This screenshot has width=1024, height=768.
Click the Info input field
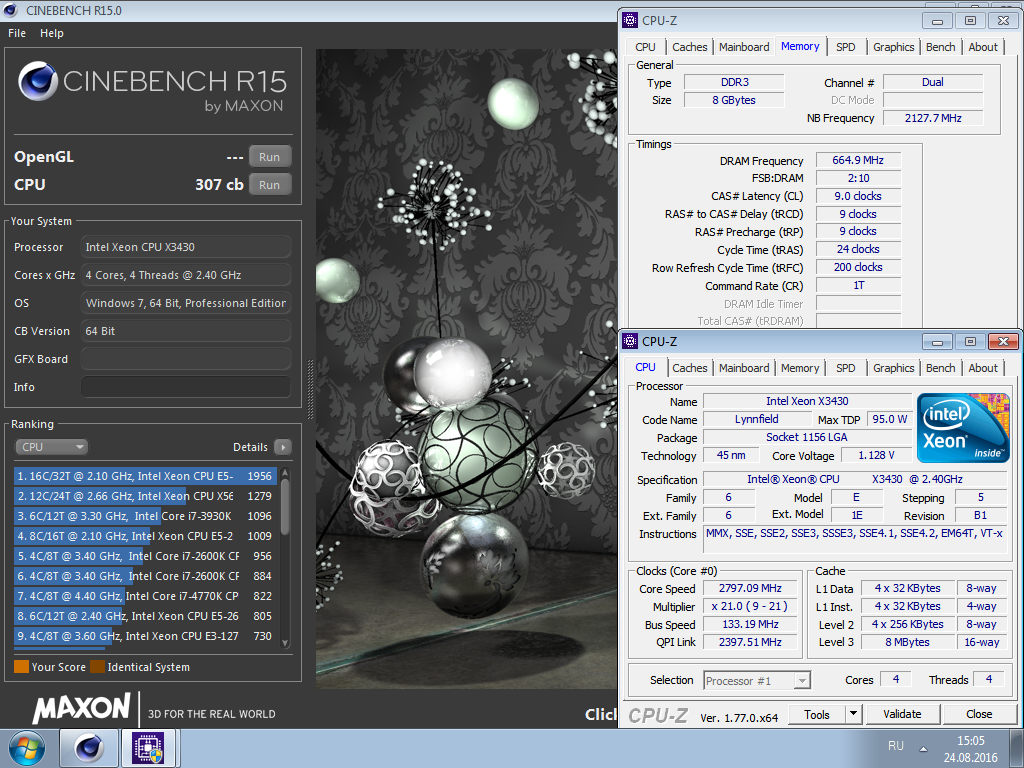tap(186, 387)
